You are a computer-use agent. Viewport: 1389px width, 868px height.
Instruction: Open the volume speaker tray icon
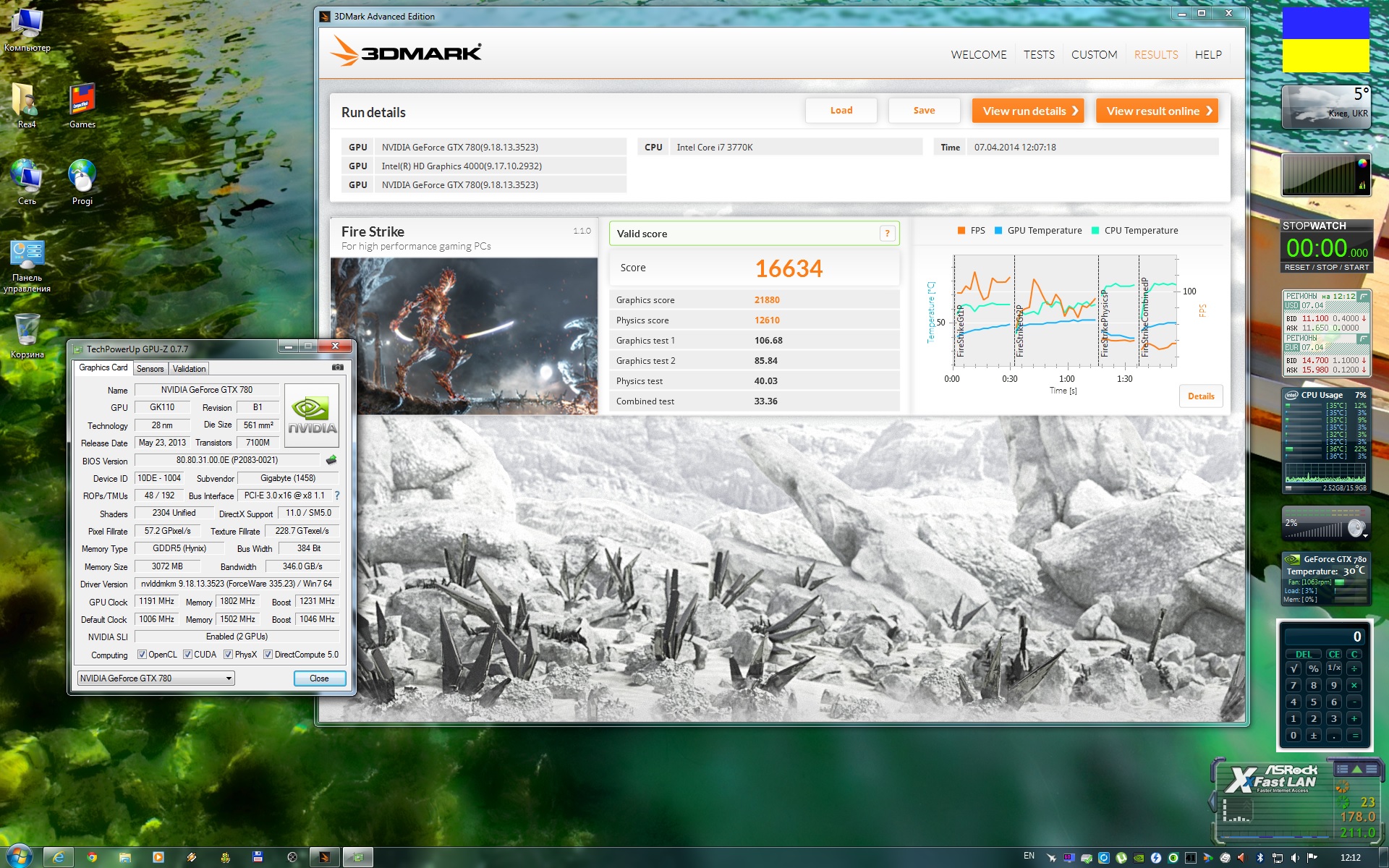[x=1294, y=858]
